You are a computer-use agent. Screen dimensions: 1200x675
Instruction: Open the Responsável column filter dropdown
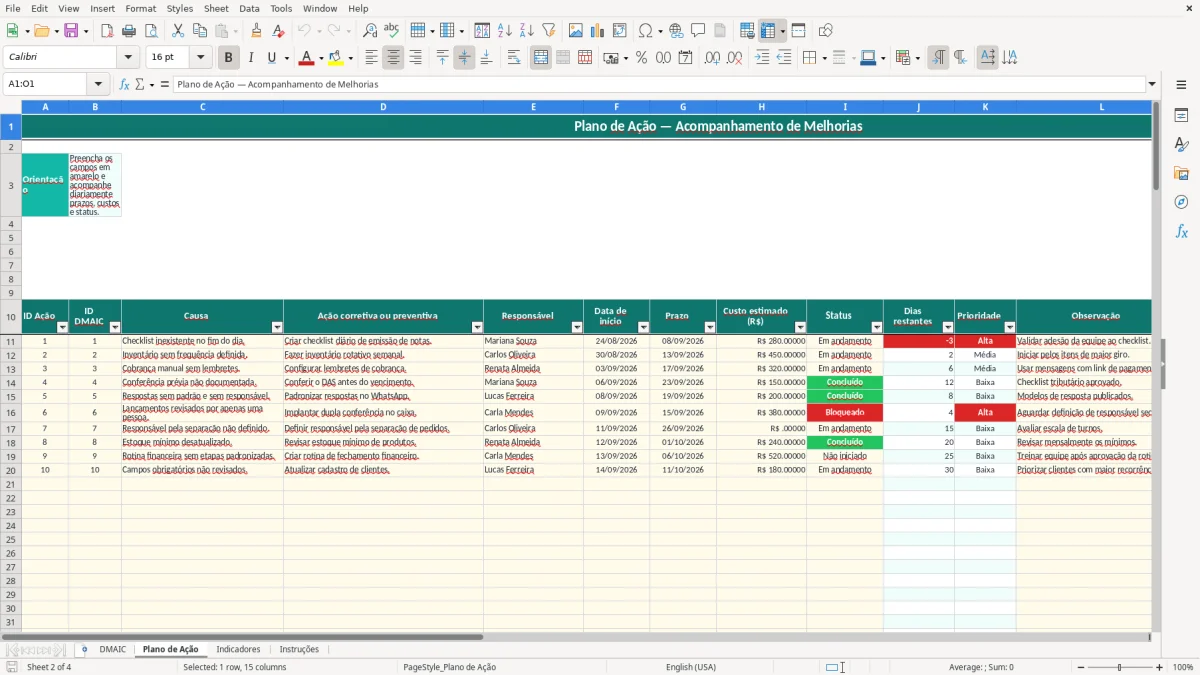coord(577,327)
